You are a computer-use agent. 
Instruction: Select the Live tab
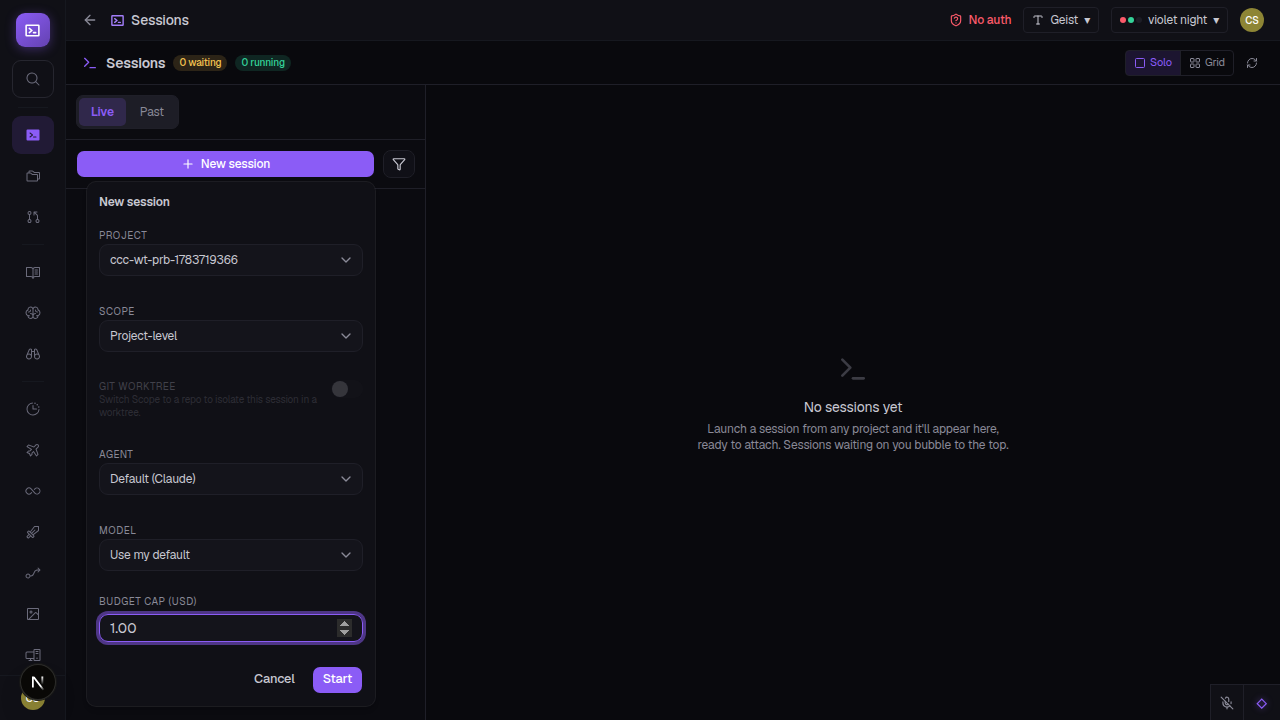click(x=102, y=112)
